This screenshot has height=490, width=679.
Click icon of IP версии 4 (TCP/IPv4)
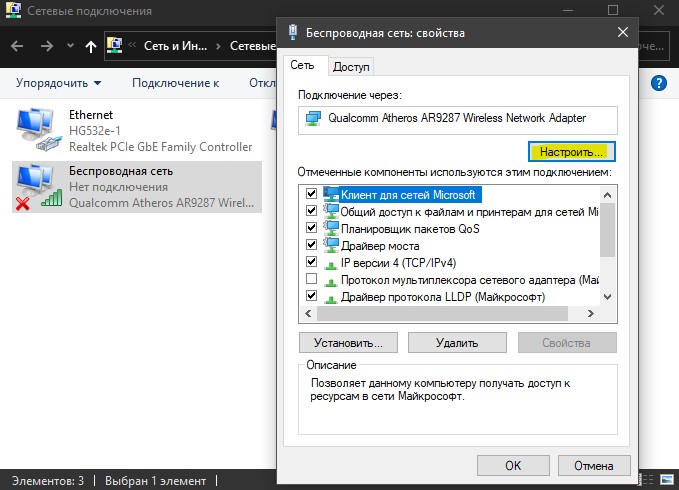pyautogui.click(x=331, y=264)
